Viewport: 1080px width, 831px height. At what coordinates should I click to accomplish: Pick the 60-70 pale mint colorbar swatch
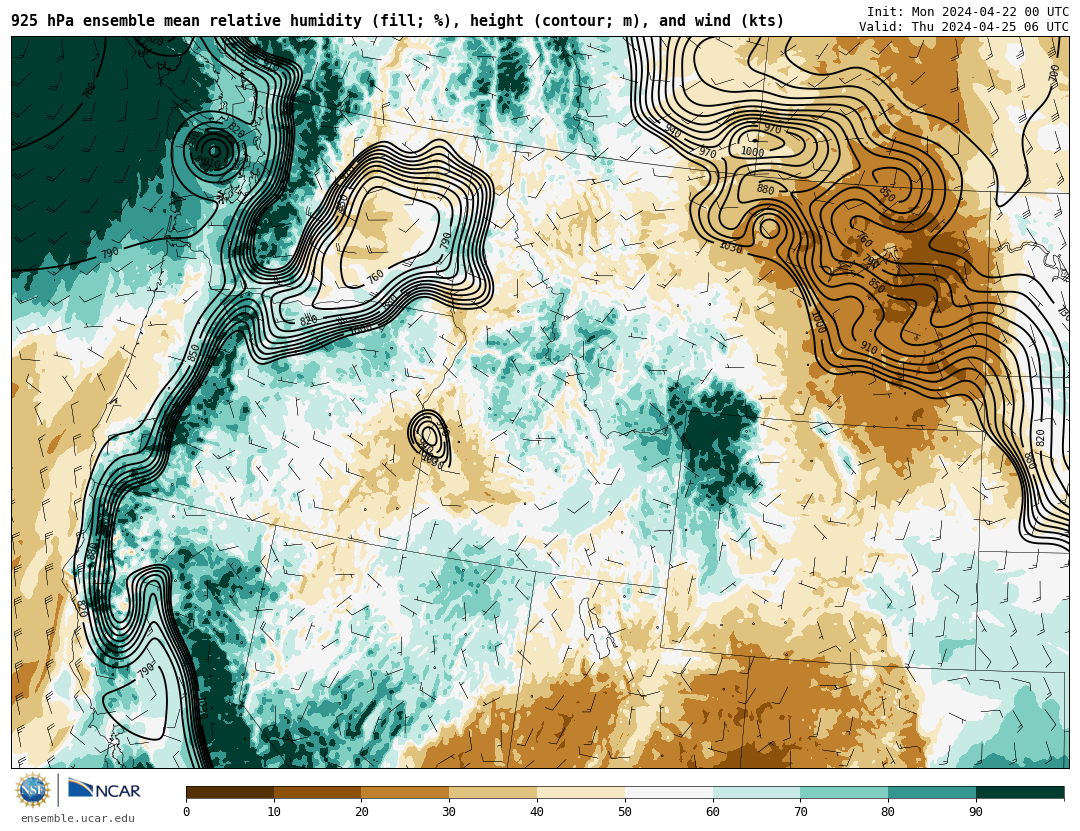pos(756,792)
